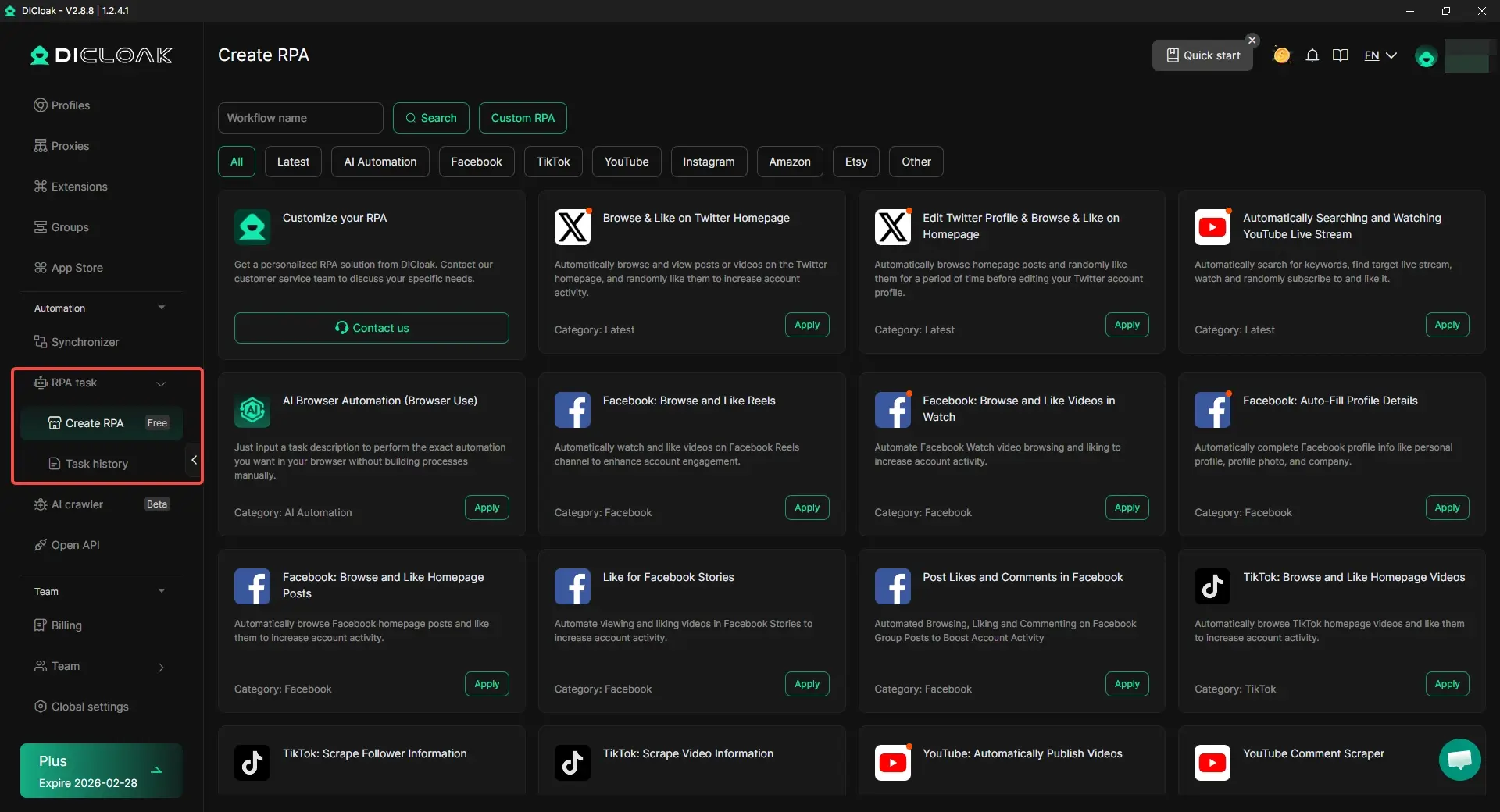Open Profiles in the sidebar
This screenshot has height=812, width=1500.
point(70,105)
